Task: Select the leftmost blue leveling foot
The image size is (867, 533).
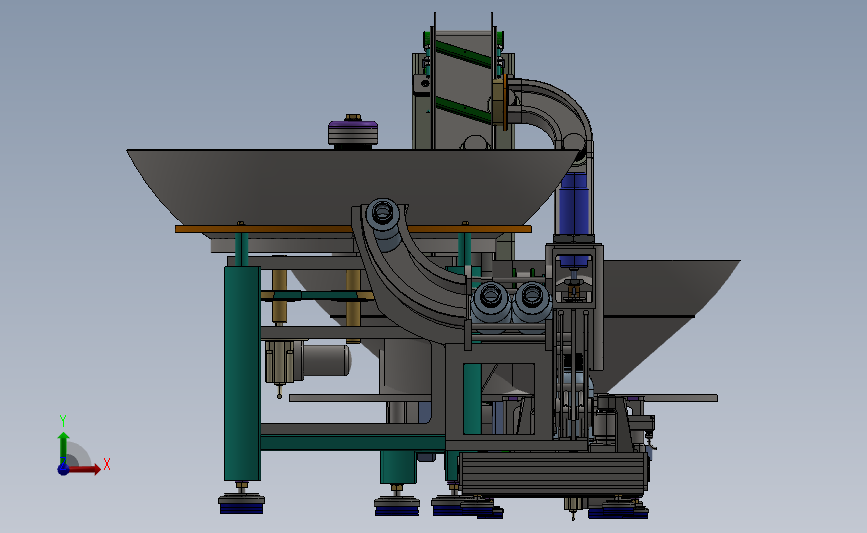Action: click(242, 504)
